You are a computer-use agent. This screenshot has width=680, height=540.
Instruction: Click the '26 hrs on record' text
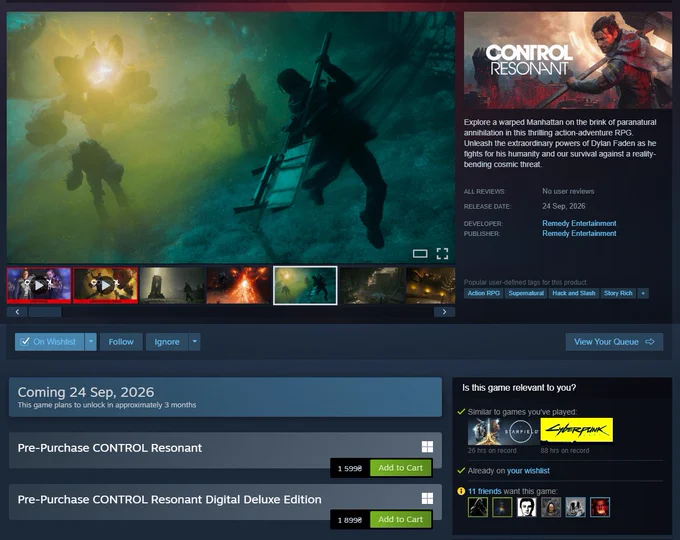pyautogui.click(x=492, y=451)
